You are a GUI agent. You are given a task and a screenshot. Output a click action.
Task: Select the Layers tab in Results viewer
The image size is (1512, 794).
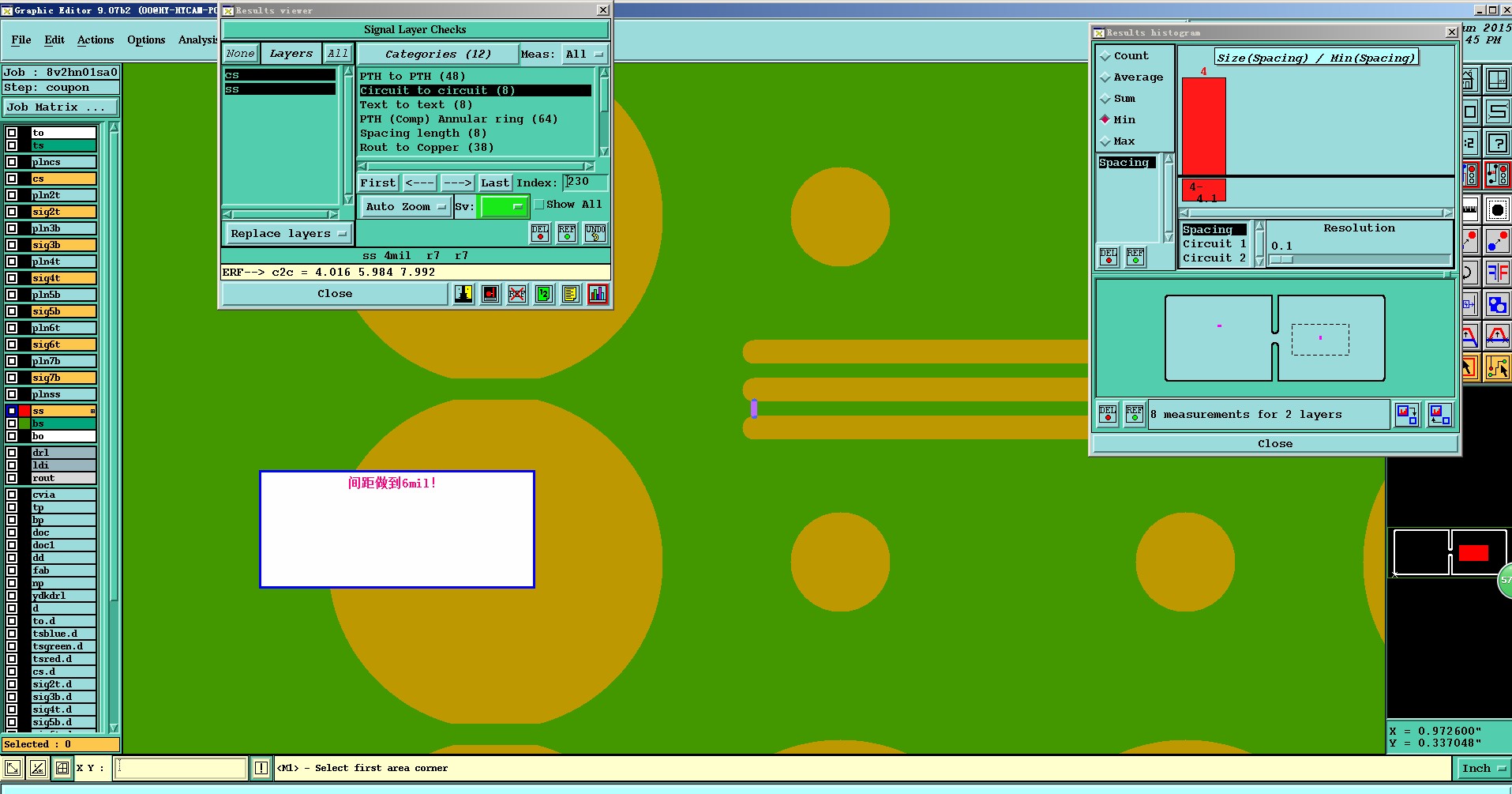(291, 54)
